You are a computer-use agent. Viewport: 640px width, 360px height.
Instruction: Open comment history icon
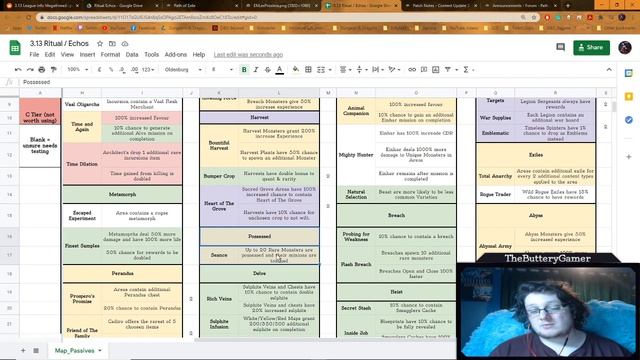[x=560, y=47]
